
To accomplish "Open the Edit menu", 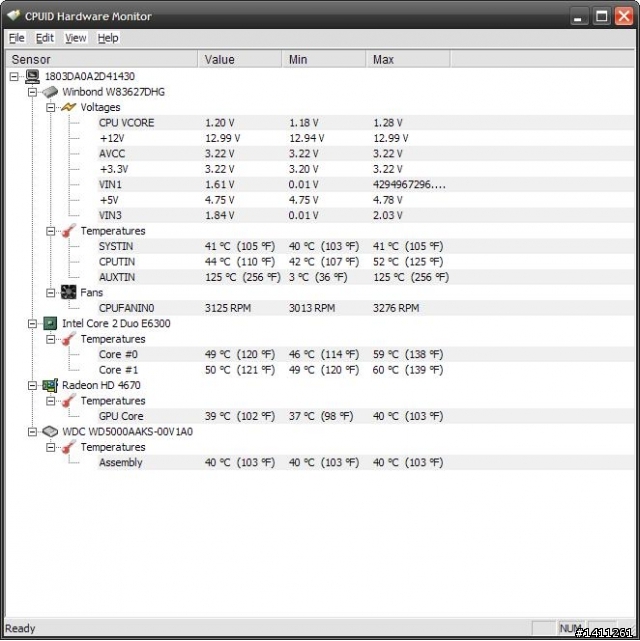I will point(45,38).
